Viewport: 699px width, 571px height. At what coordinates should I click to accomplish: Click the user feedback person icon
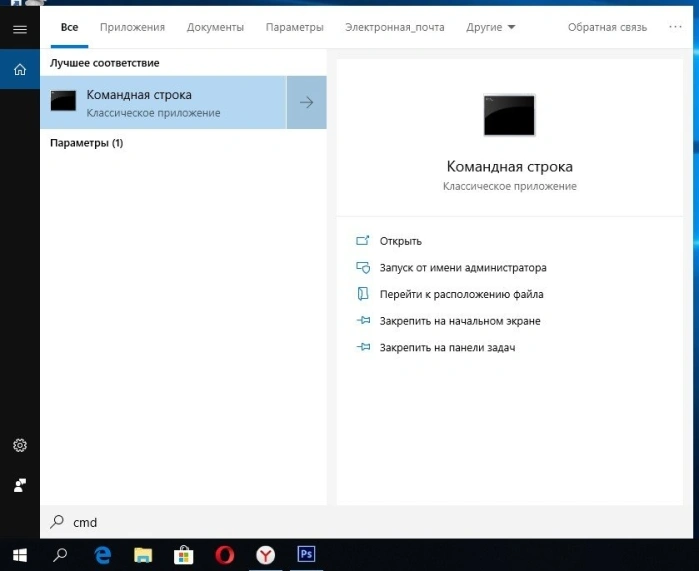20,485
